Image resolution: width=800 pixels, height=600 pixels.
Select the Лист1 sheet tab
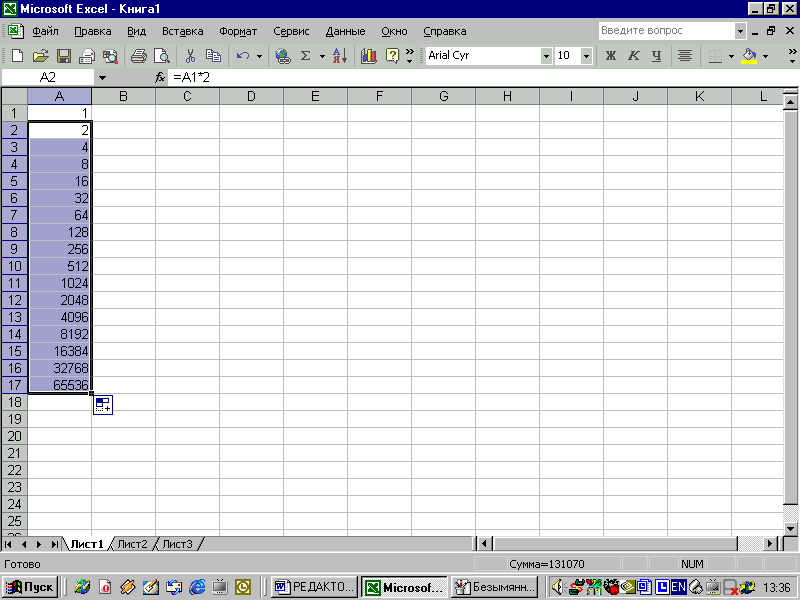[x=87, y=544]
